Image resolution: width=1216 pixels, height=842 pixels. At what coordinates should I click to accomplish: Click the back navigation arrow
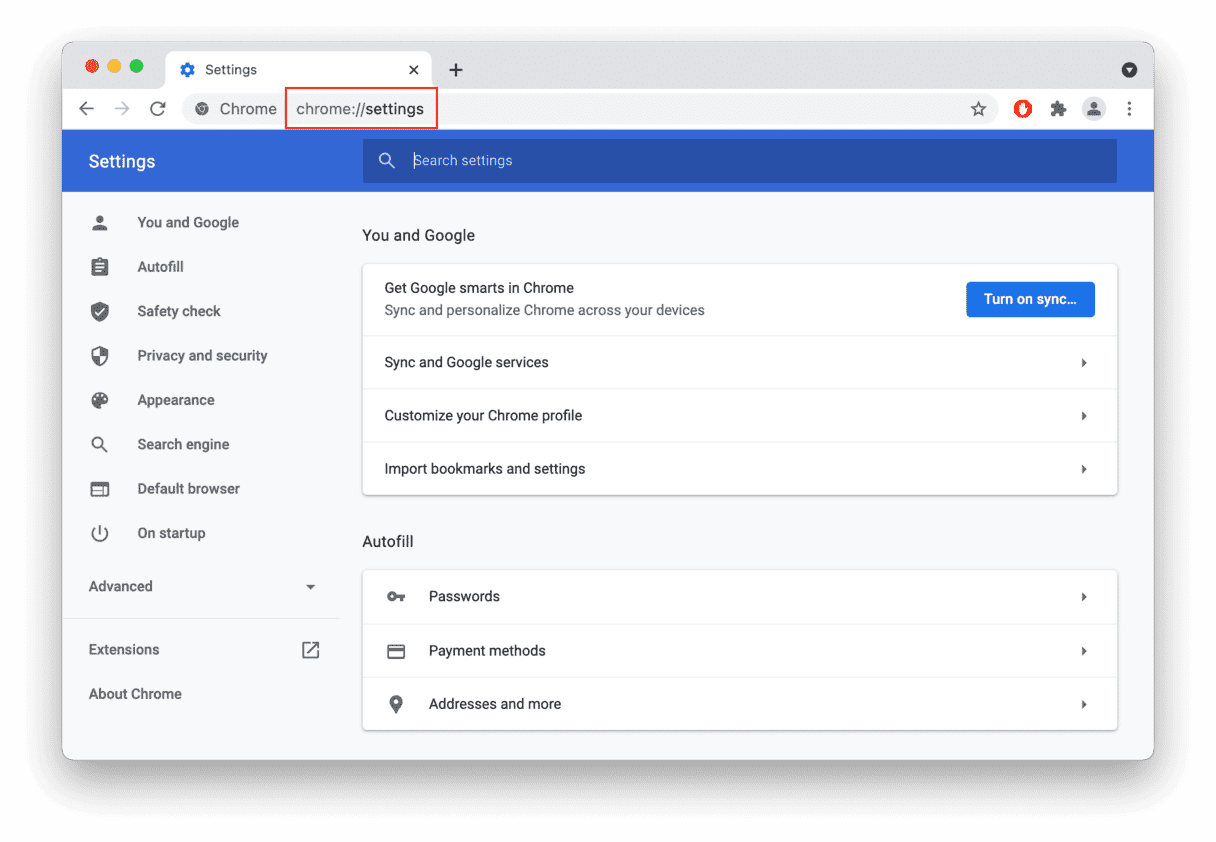(87, 109)
